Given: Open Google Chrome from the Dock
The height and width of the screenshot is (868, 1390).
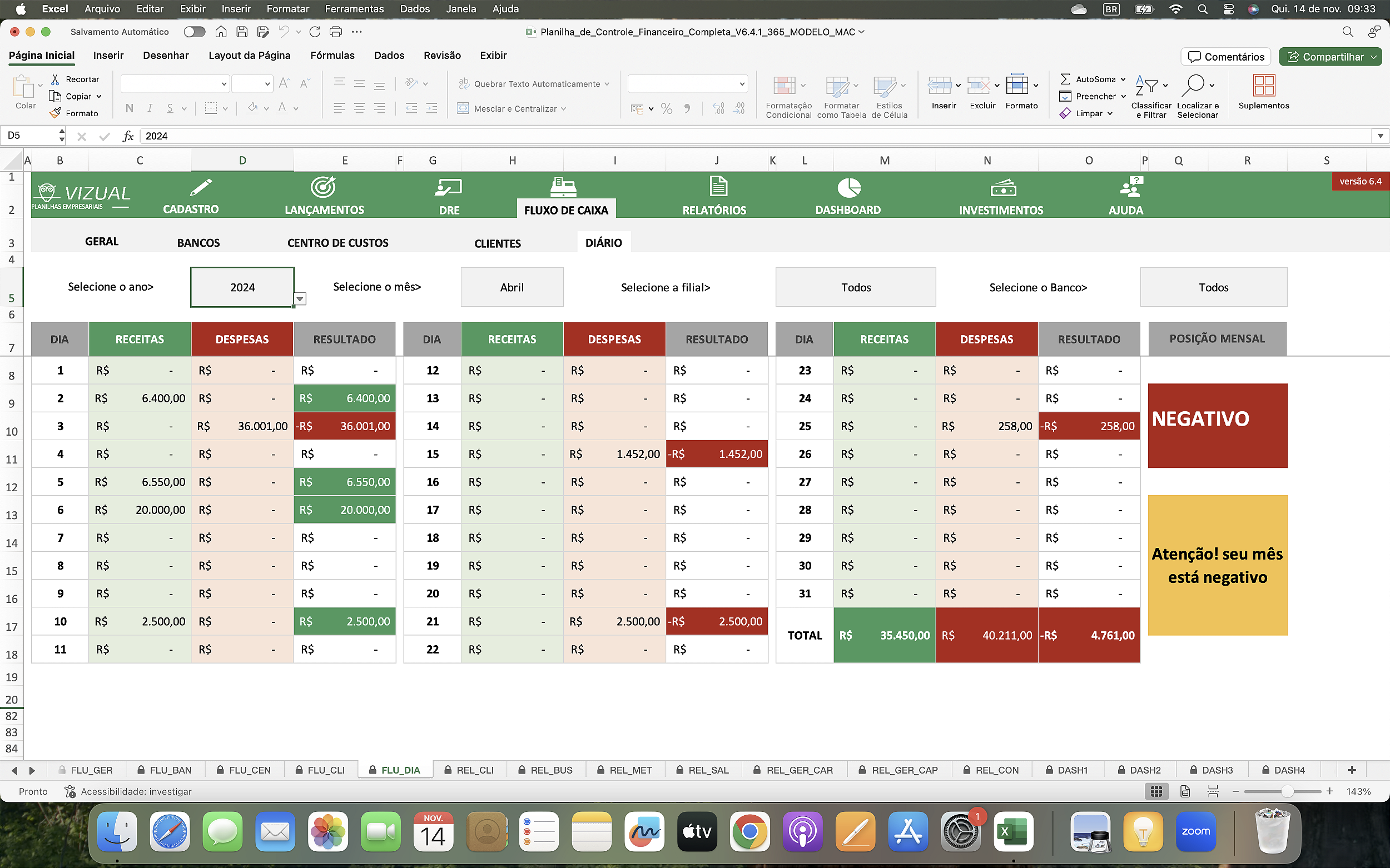Looking at the screenshot, I should pos(749,832).
